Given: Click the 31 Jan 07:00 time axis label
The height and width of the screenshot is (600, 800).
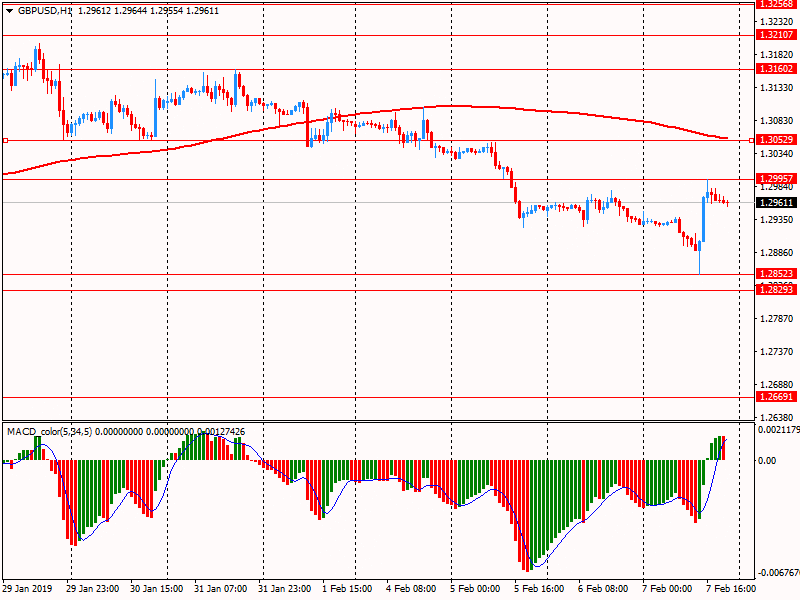Looking at the screenshot, I should pos(220,590).
